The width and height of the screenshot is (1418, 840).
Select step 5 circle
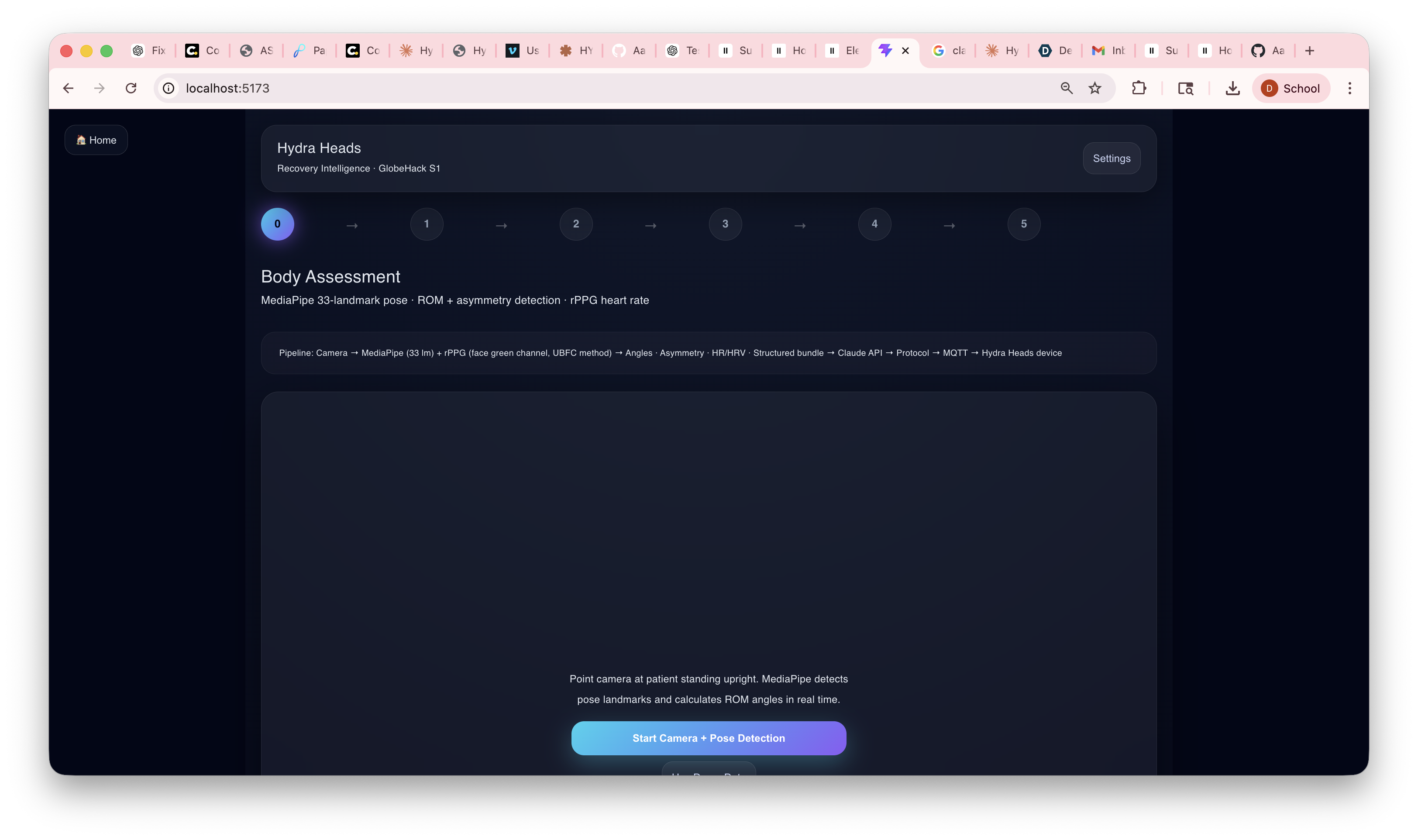click(1024, 224)
